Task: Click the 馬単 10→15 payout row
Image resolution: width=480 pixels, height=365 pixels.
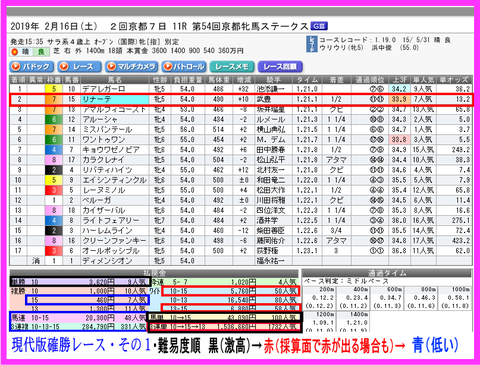Action: pos(225,318)
